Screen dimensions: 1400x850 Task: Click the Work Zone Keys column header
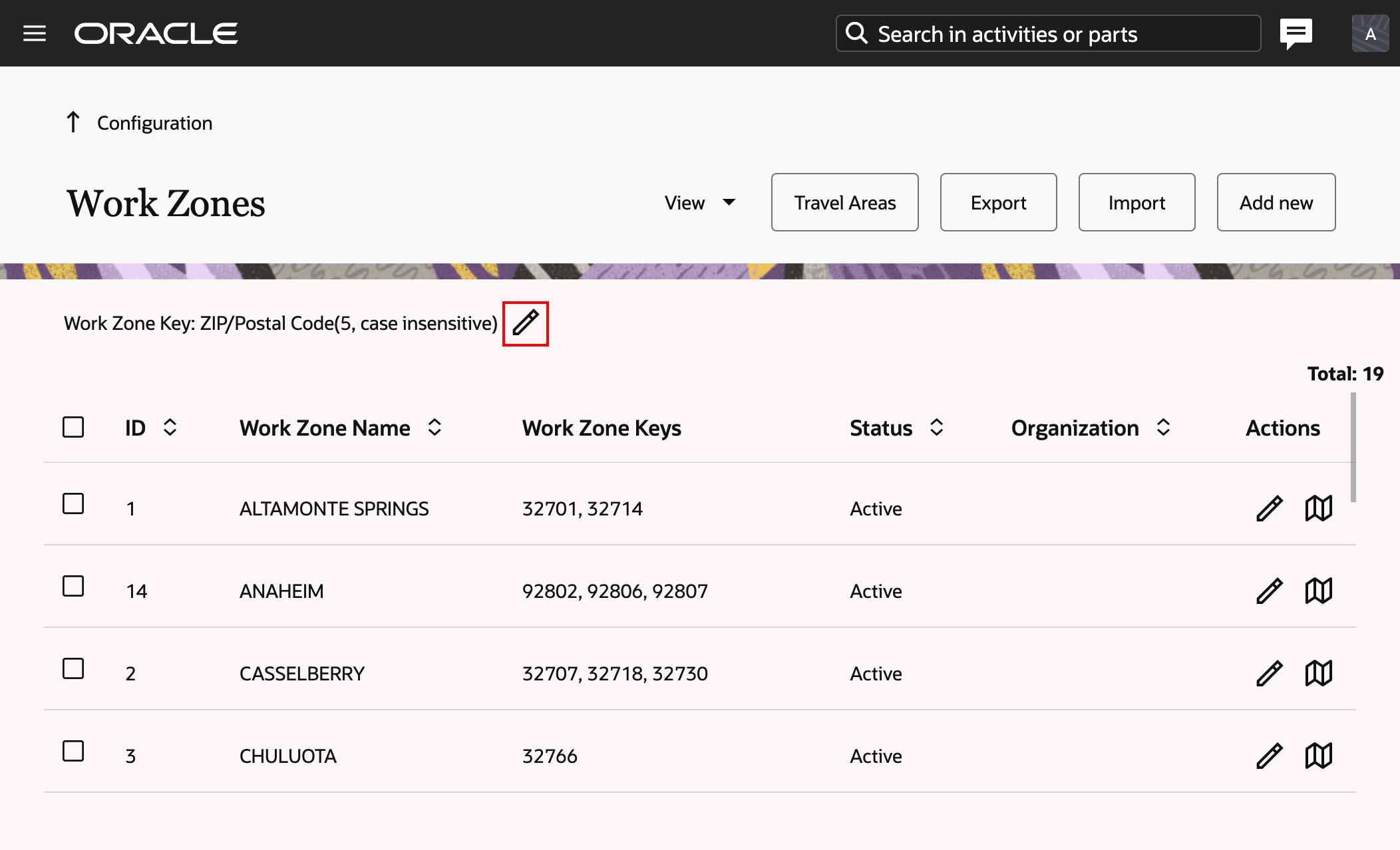click(x=602, y=428)
